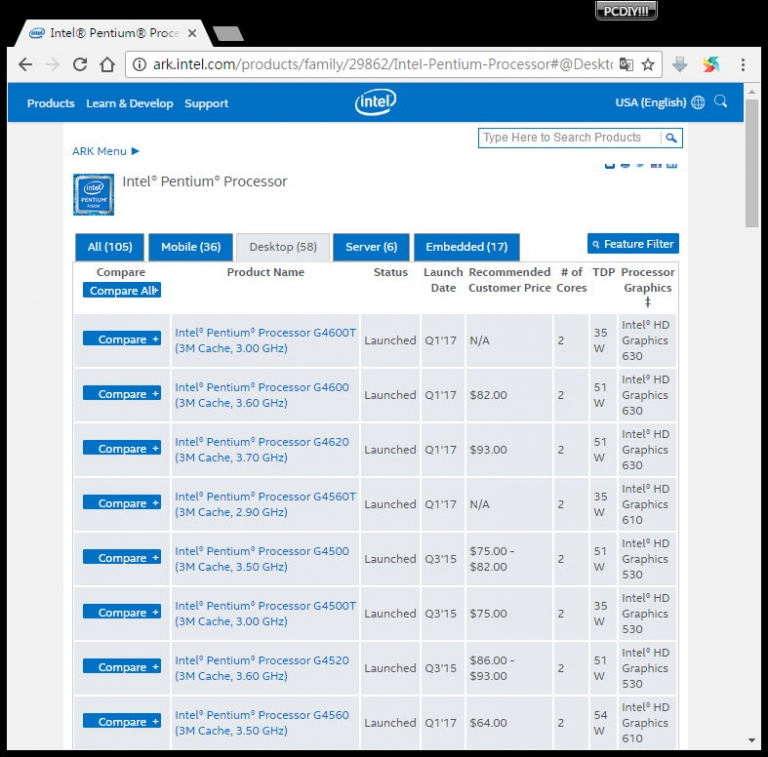Viewport: 768px width, 757px height.
Task: Click the translate page icon
Action: (626, 65)
